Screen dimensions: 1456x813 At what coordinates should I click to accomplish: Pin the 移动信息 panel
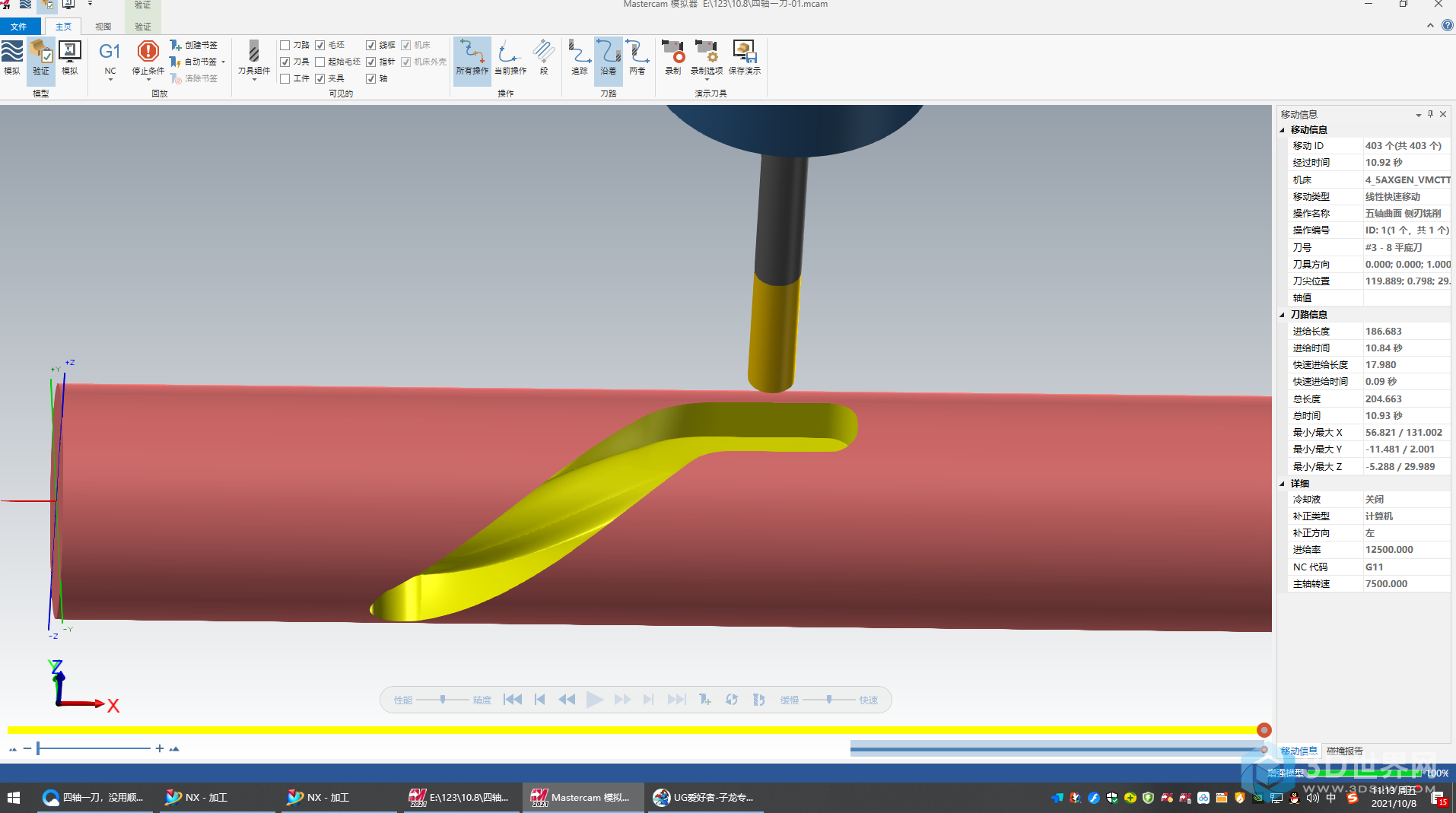click(1430, 114)
